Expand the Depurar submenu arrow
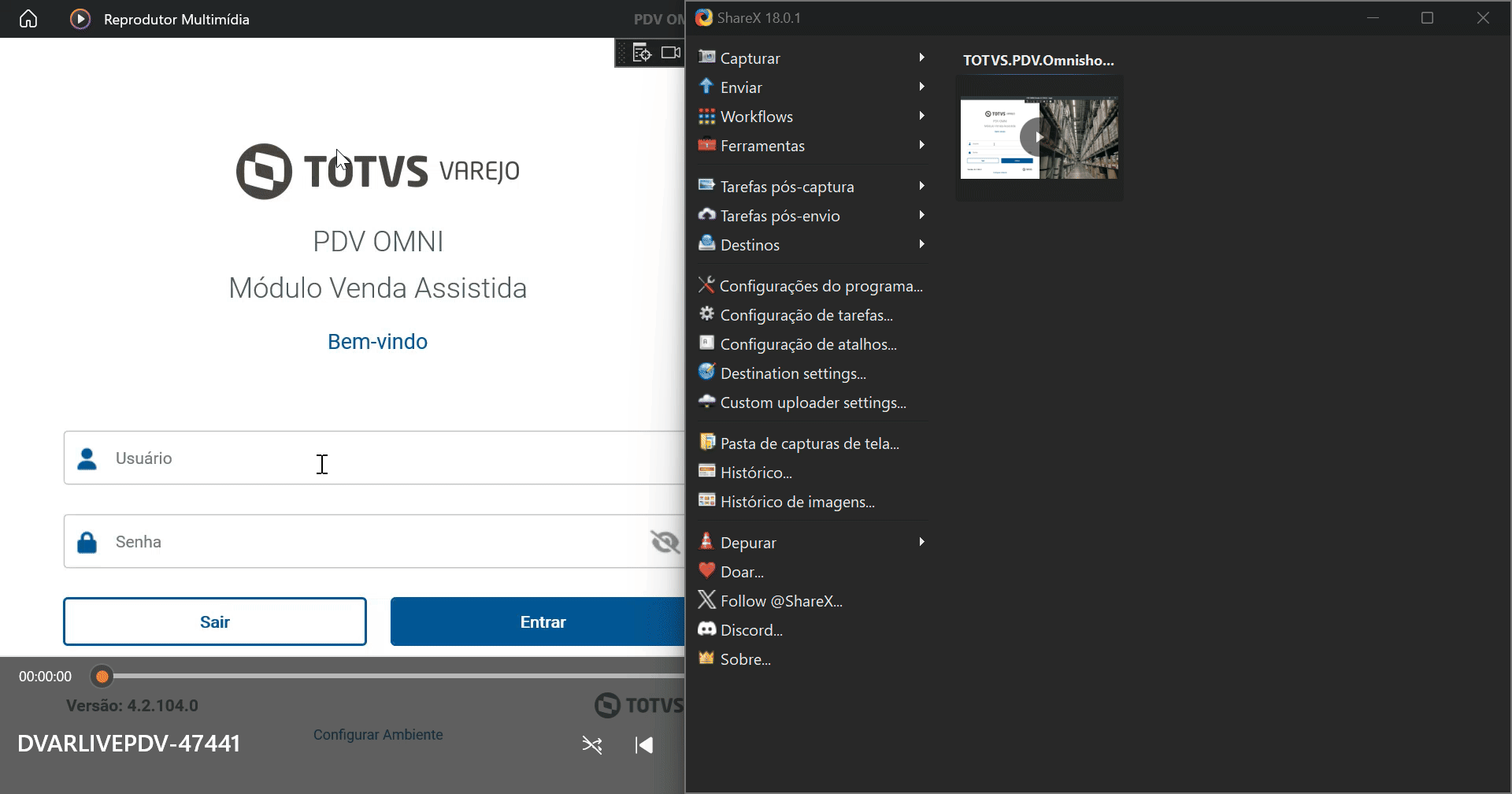Viewport: 1512px width, 794px height. 921,542
